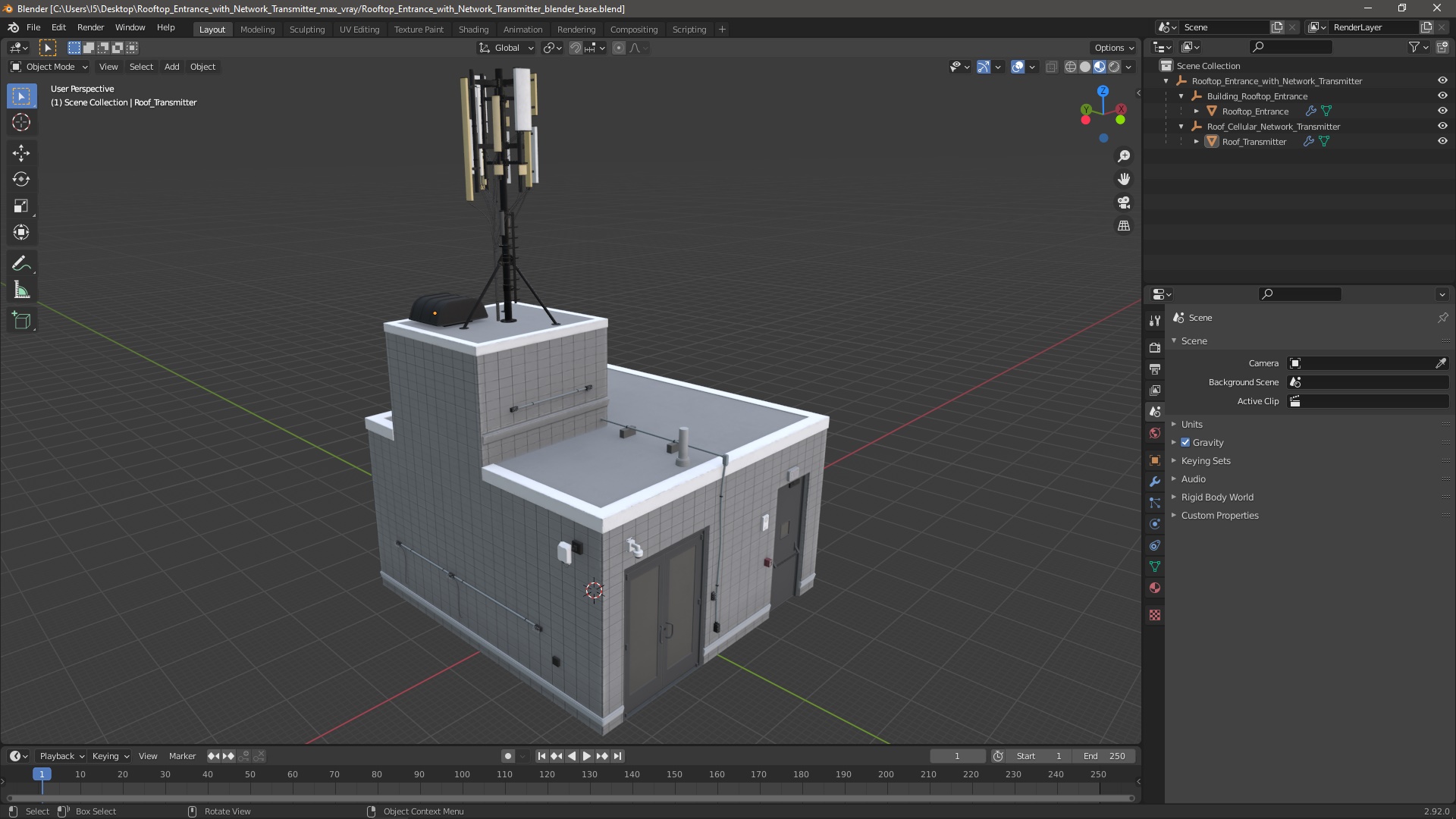Viewport: 1456px width, 819px height.
Task: Hide Building_Rooftop_Entrance in outliner
Action: 1442,96
